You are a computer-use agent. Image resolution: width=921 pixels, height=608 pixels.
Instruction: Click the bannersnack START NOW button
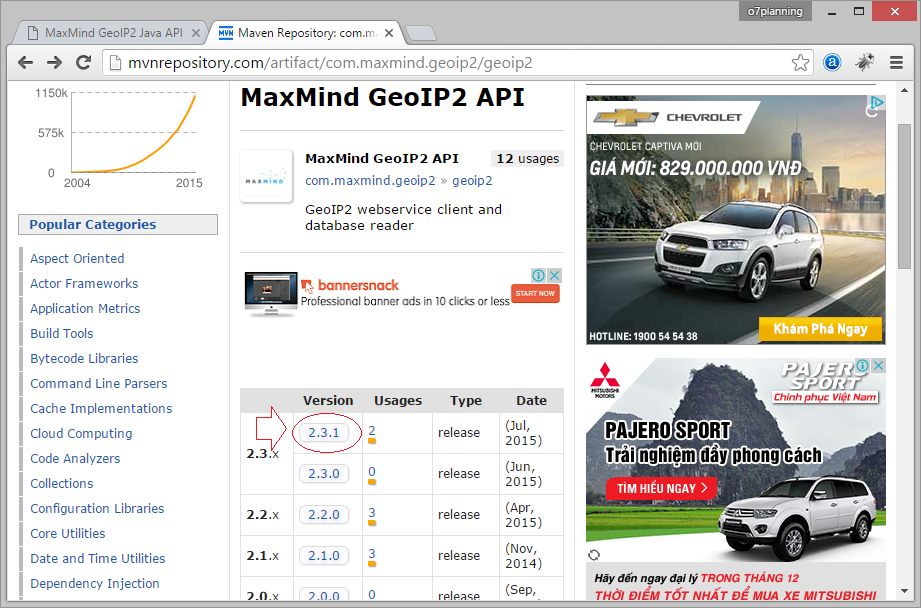(x=535, y=293)
